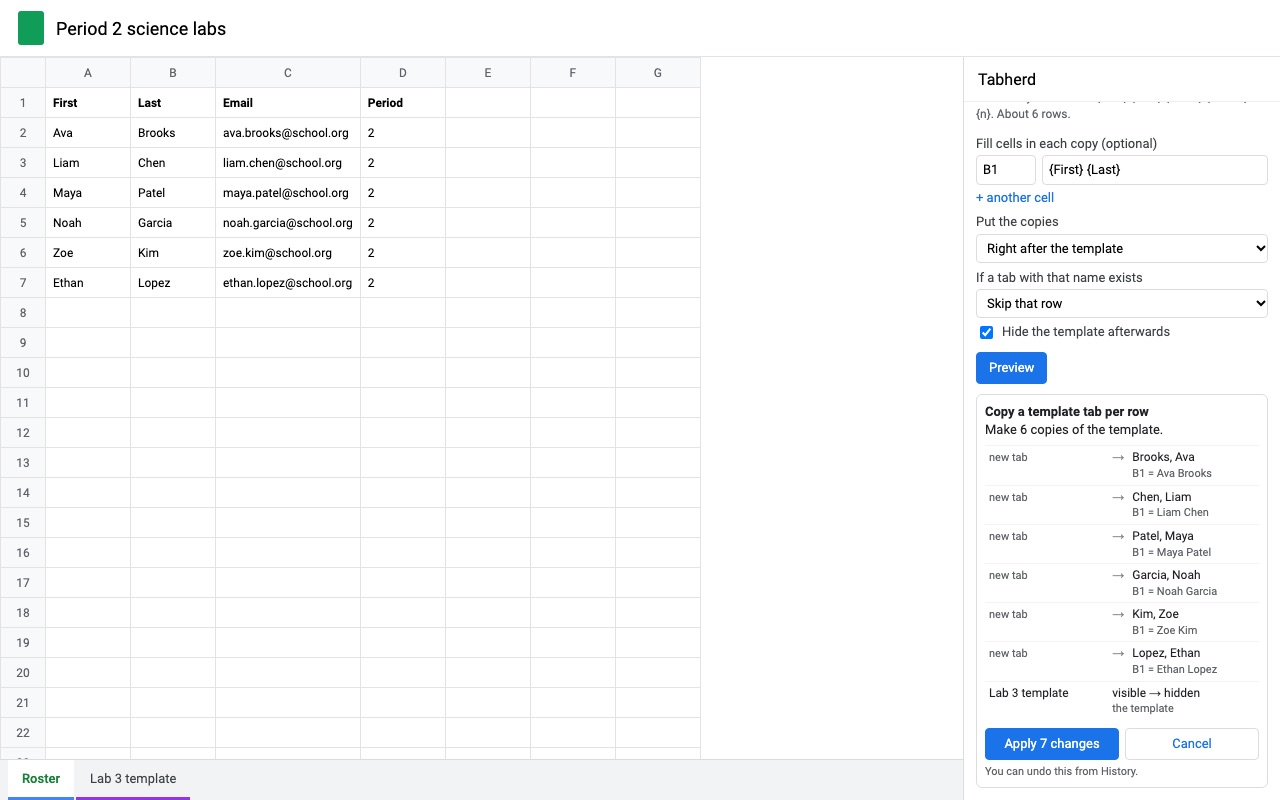Click preview row Kim, Zoe
This screenshot has width=1280, height=800.
coord(1121,622)
